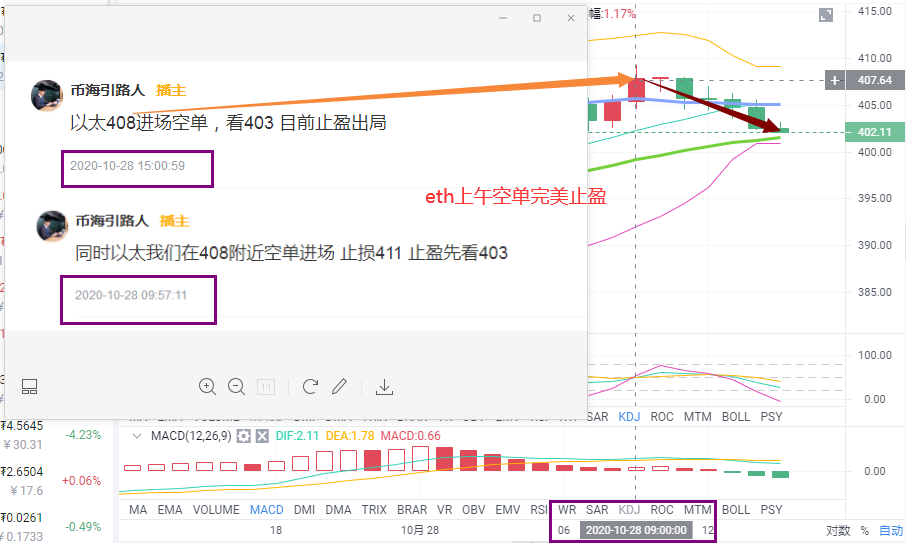Select the highlighted KDJ tab in the upper row
This screenshot has width=906, height=543.
629,416
